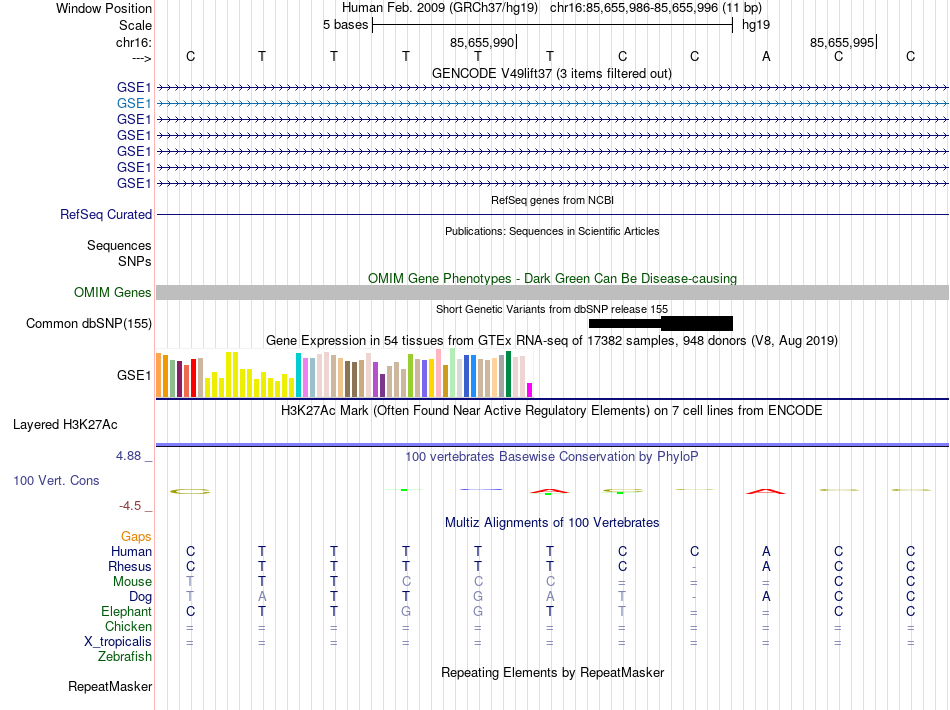Open 'Short Genetic Variants from dbSNP release 155' title
This screenshot has width=950, height=710.
point(552,309)
